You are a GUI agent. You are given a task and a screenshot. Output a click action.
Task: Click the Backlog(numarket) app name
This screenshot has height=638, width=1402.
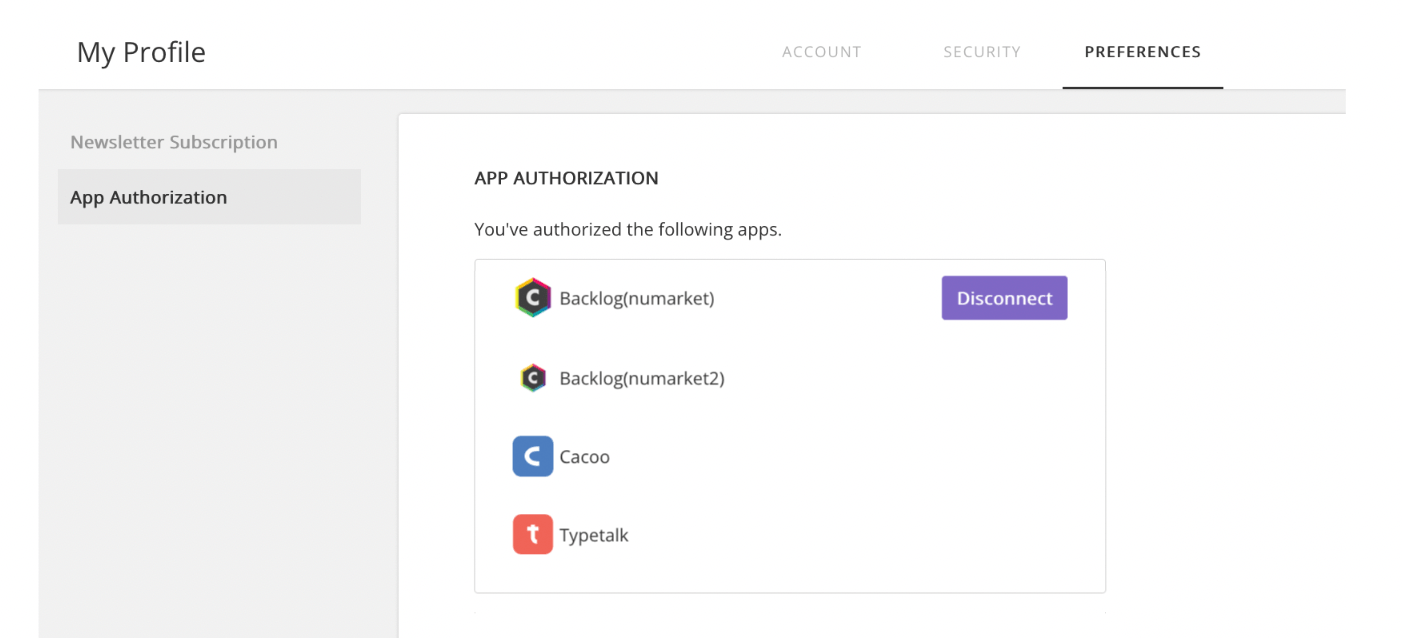(637, 298)
